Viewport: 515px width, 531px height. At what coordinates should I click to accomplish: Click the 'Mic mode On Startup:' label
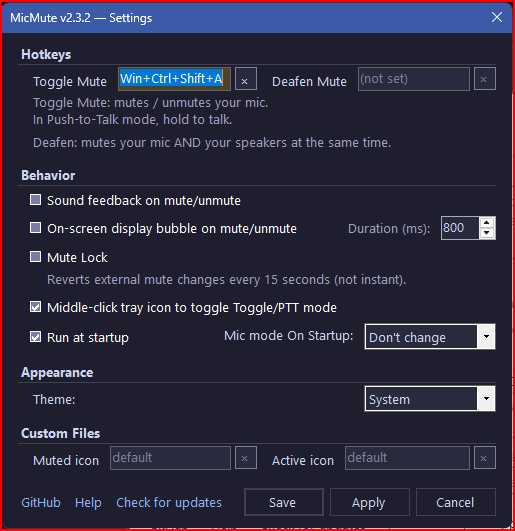288,336
